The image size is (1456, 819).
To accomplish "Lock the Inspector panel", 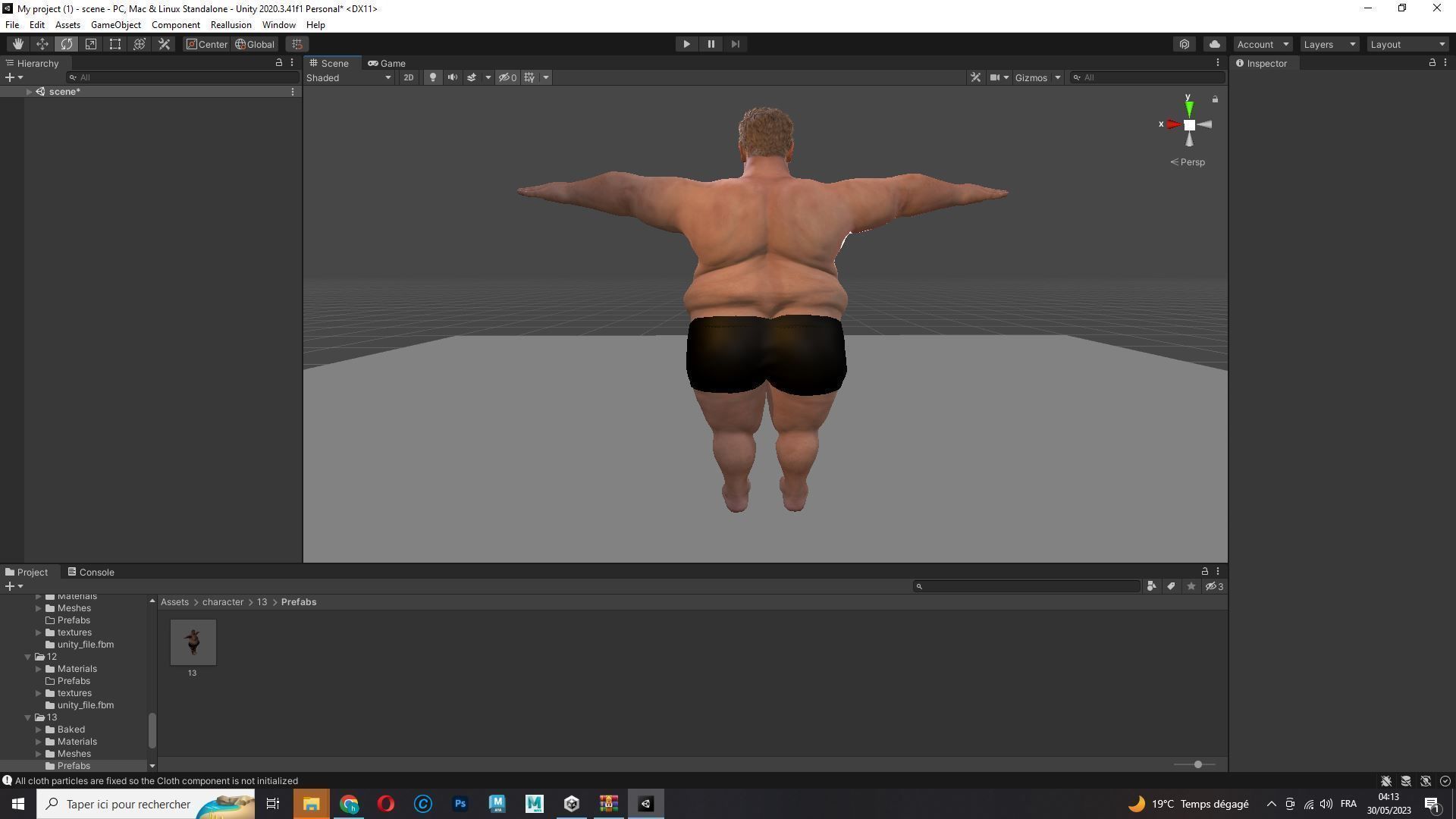I will point(1432,63).
